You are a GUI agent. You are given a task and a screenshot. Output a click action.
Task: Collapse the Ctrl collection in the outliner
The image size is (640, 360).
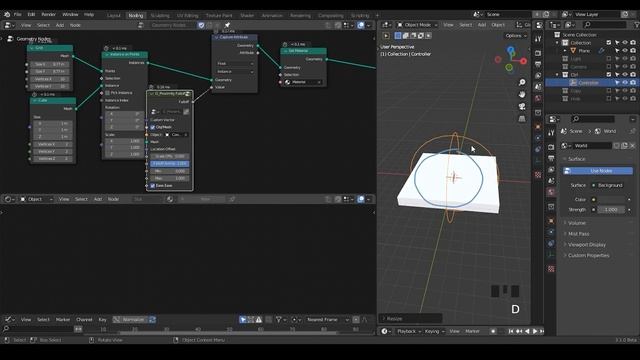pos(558,75)
